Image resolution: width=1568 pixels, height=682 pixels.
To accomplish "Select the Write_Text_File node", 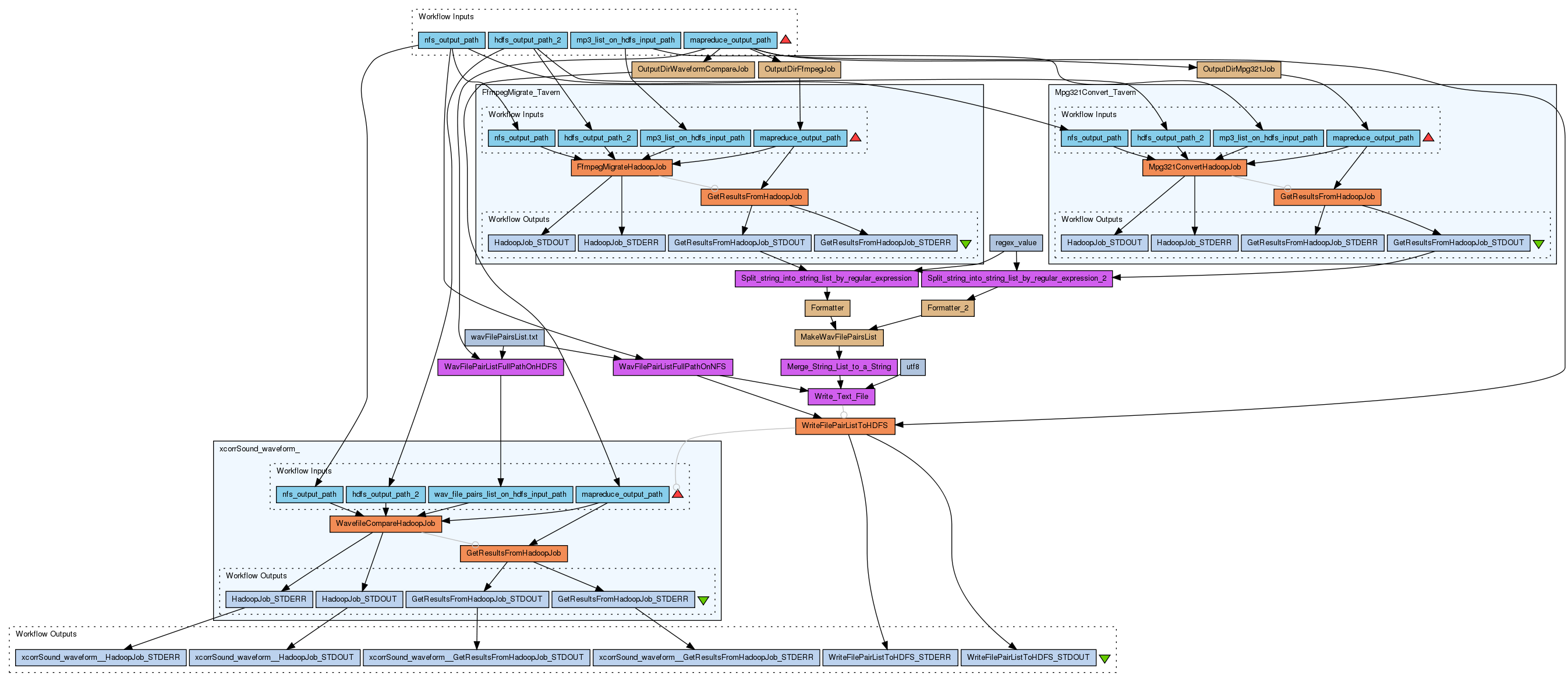I will 841,397.
